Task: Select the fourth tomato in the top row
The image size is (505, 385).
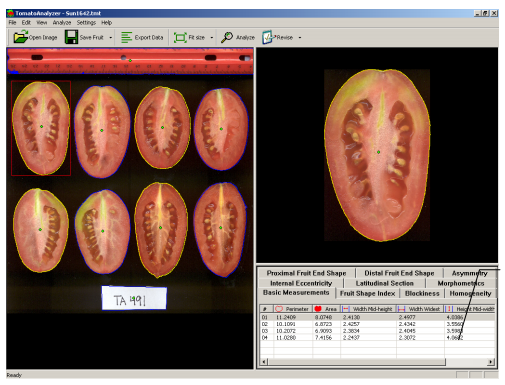Action: click(221, 129)
